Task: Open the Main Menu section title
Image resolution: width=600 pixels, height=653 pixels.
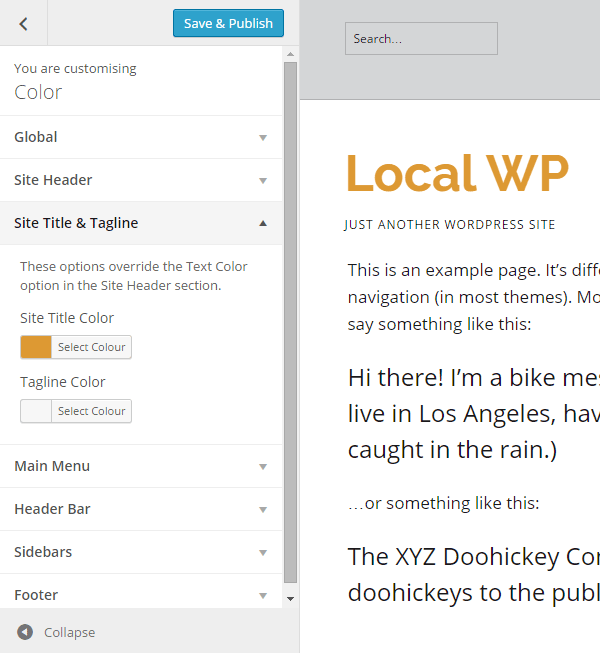Action: pyautogui.click(x=52, y=466)
